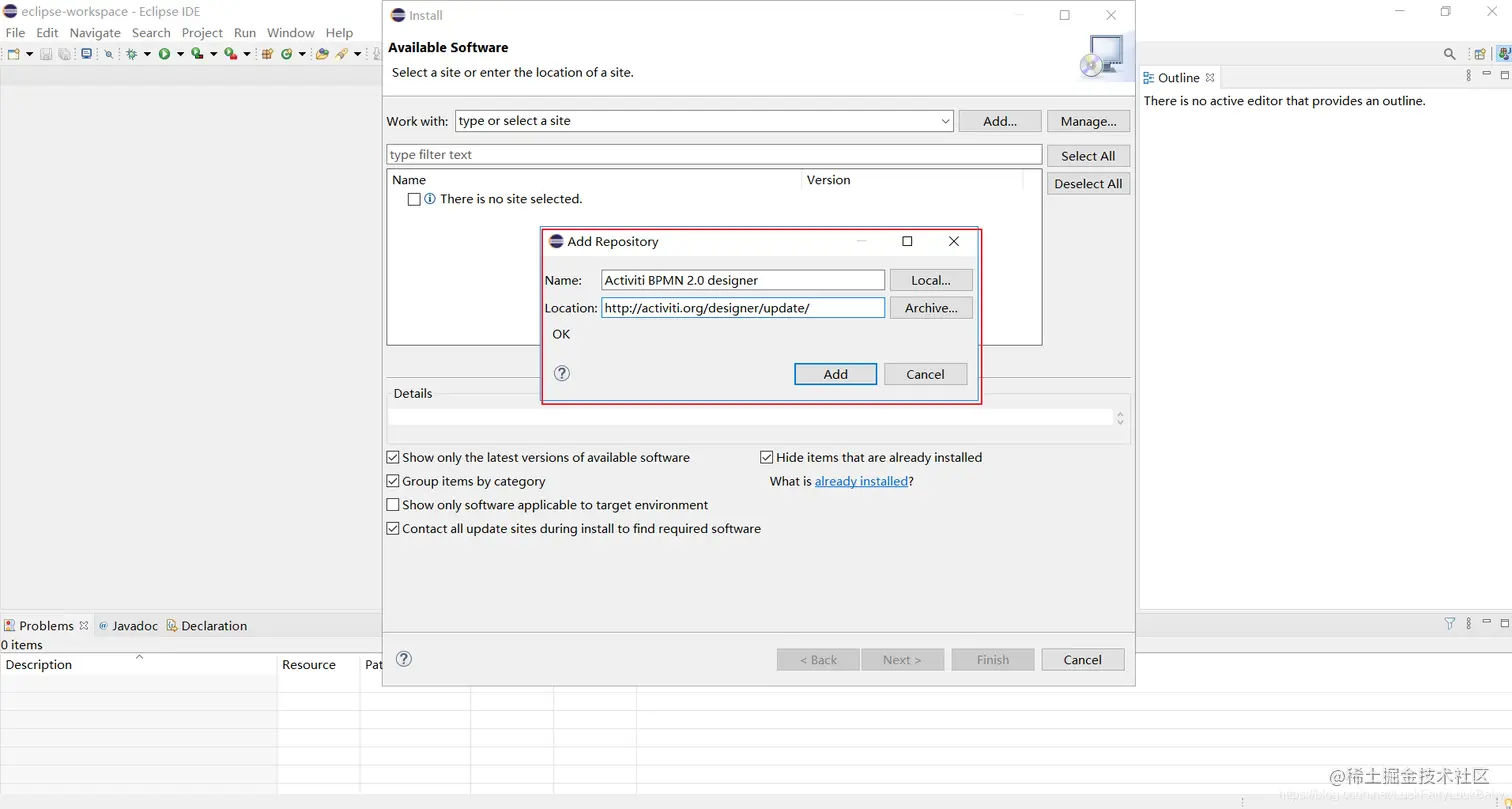Click help icon in Install dialog
The height and width of the screenshot is (809, 1512).
(404, 658)
